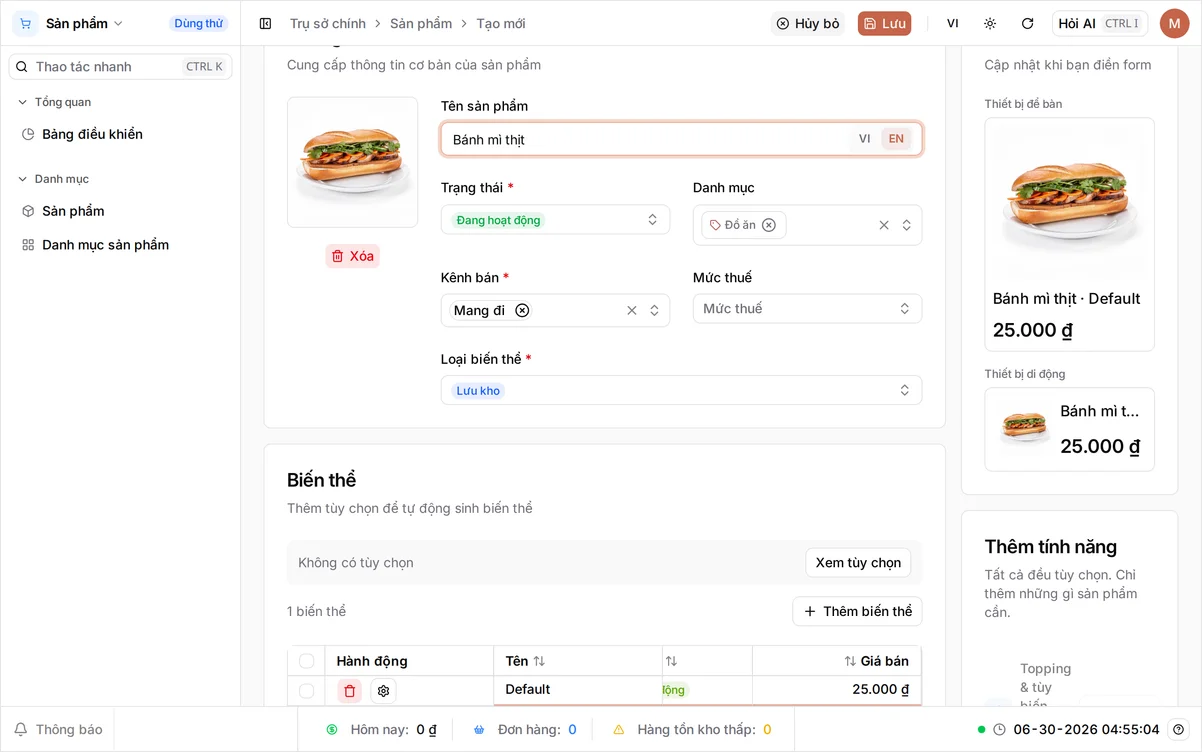Image resolution: width=1202 pixels, height=752 pixels.
Task: Open the Loại biến thể dropdown
Action: pos(681,390)
